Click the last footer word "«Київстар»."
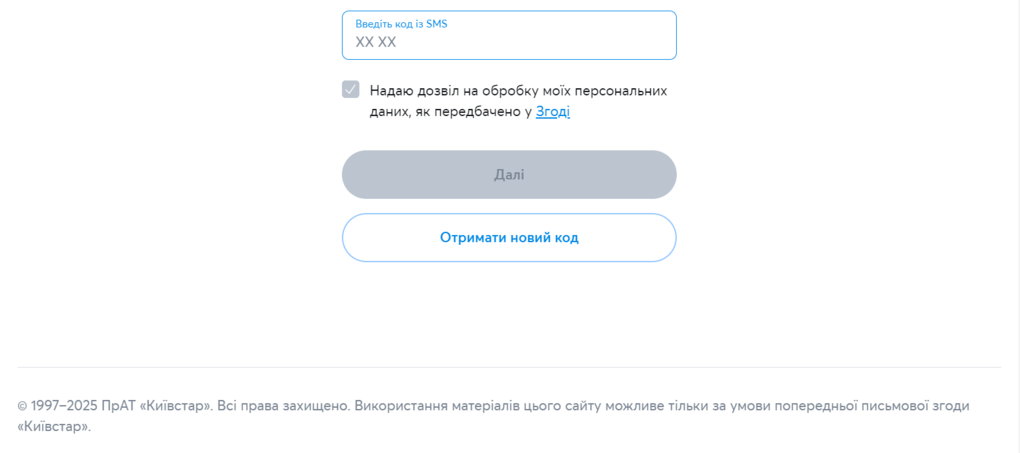Viewport: 1020px width, 453px height. (x=54, y=427)
